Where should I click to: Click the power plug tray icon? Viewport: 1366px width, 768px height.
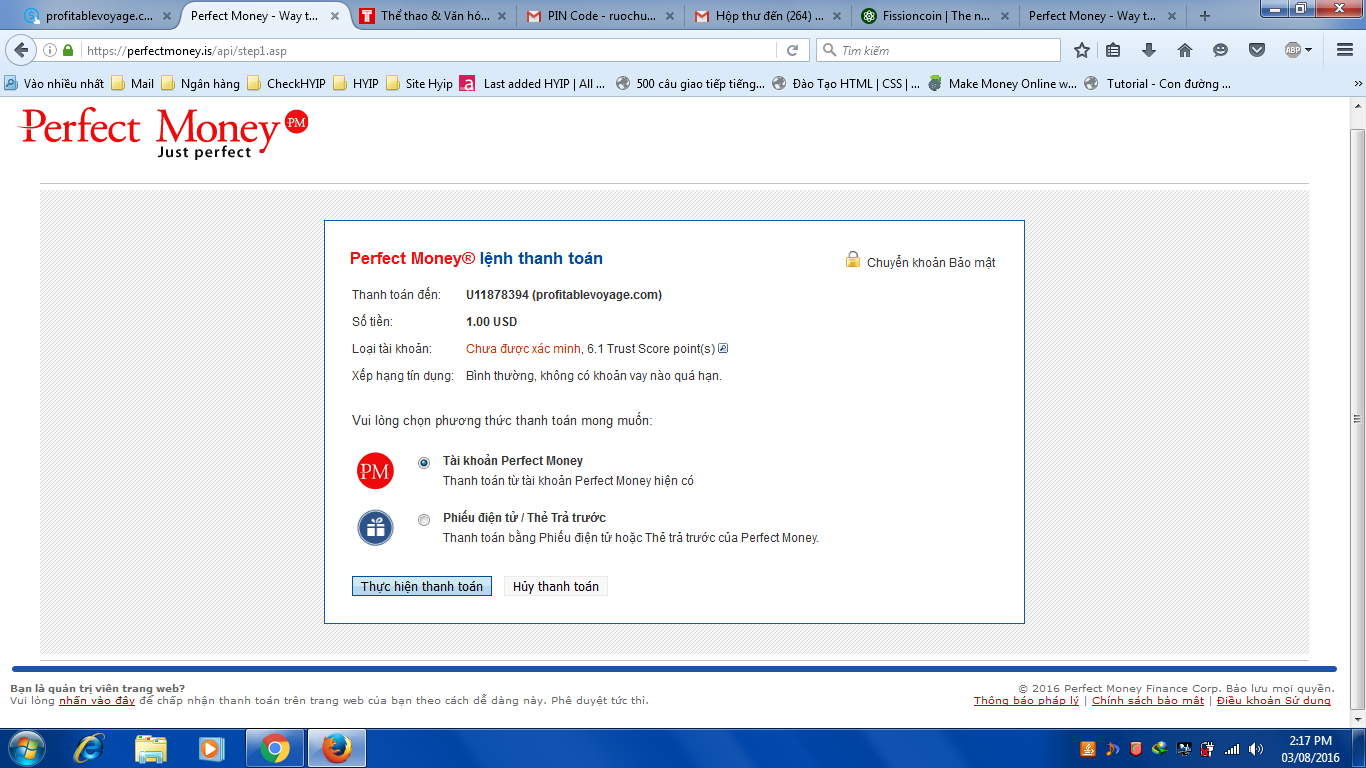click(1208, 748)
